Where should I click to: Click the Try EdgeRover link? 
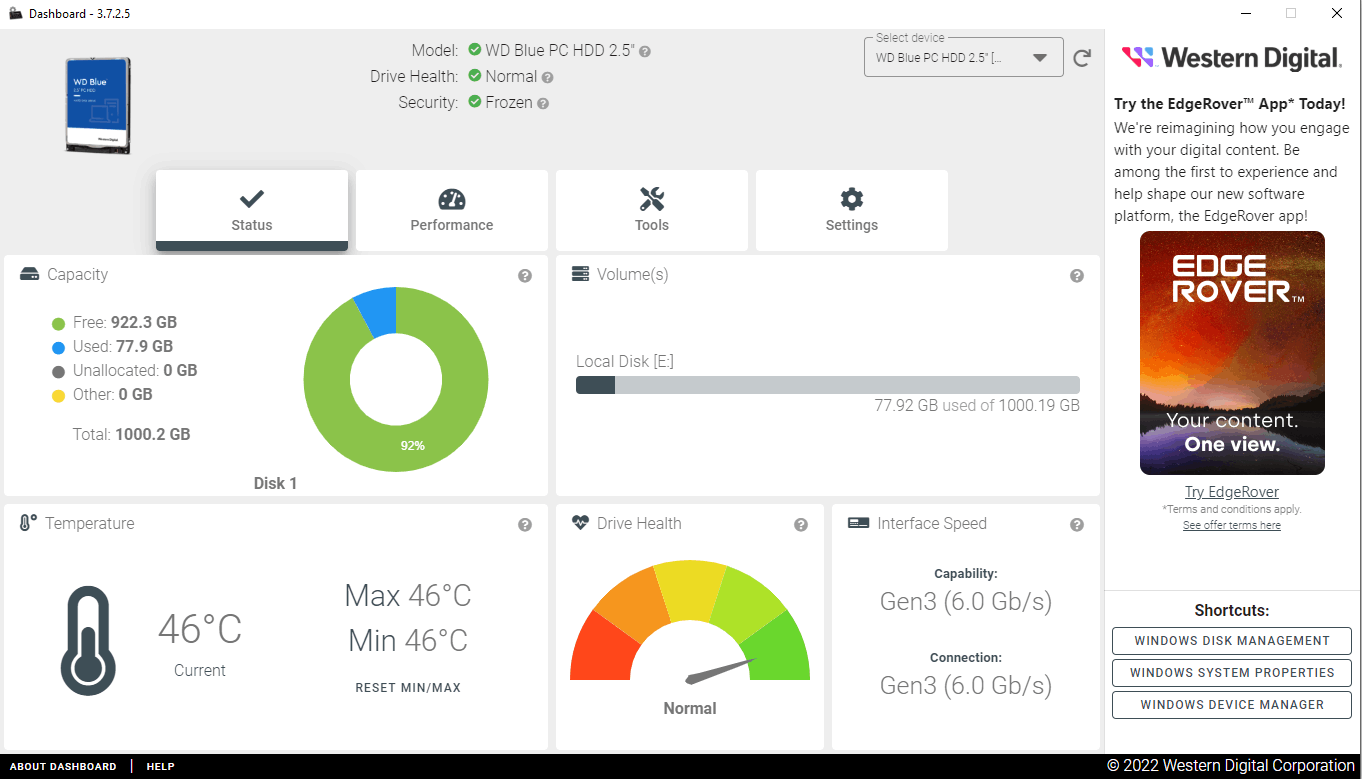[1232, 492]
